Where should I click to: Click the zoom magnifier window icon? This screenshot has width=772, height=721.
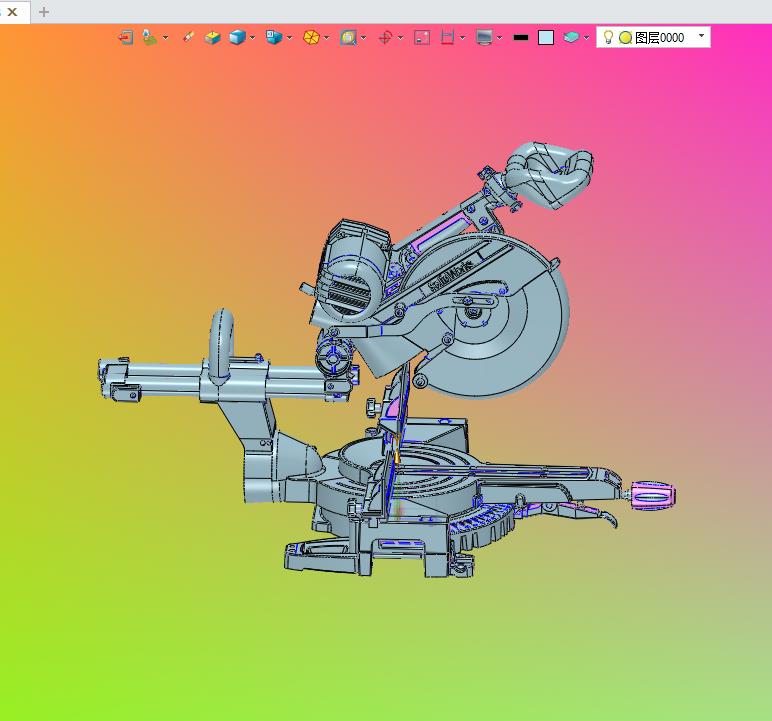click(348, 37)
